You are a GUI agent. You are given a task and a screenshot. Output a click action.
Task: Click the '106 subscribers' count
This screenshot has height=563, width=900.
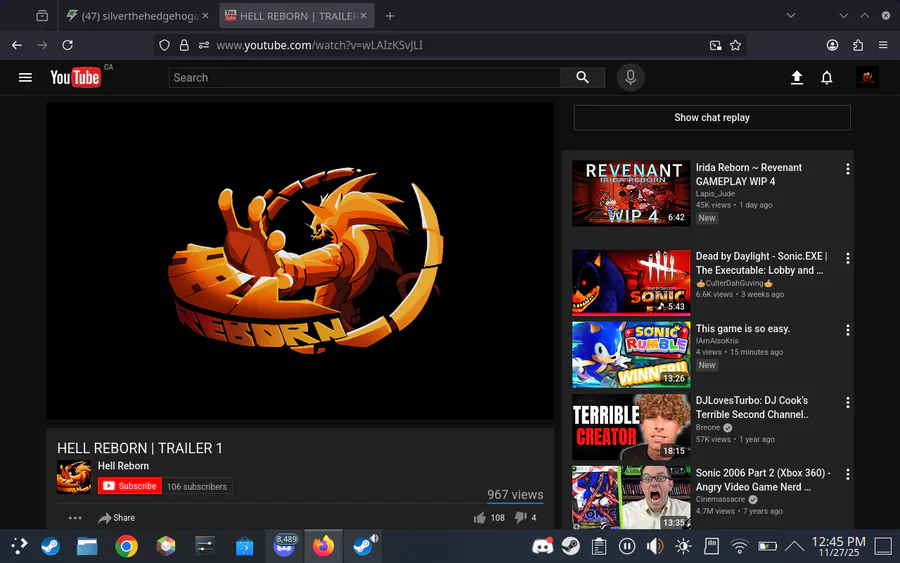197,486
